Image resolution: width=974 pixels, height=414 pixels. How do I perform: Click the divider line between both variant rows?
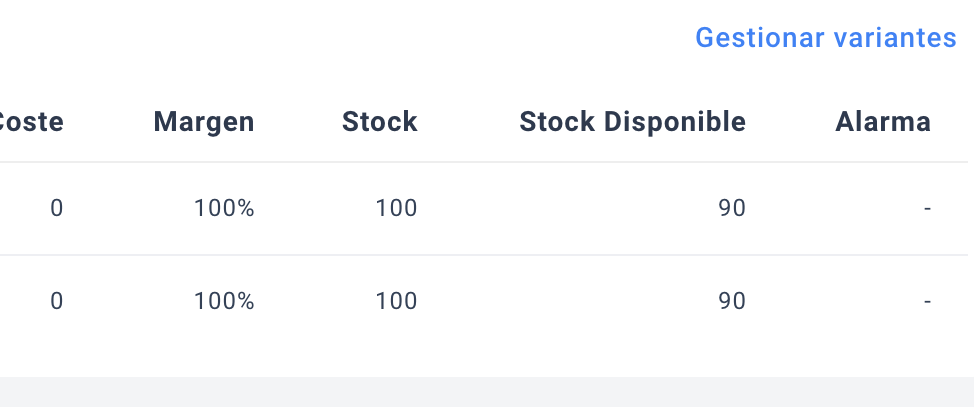486,255
